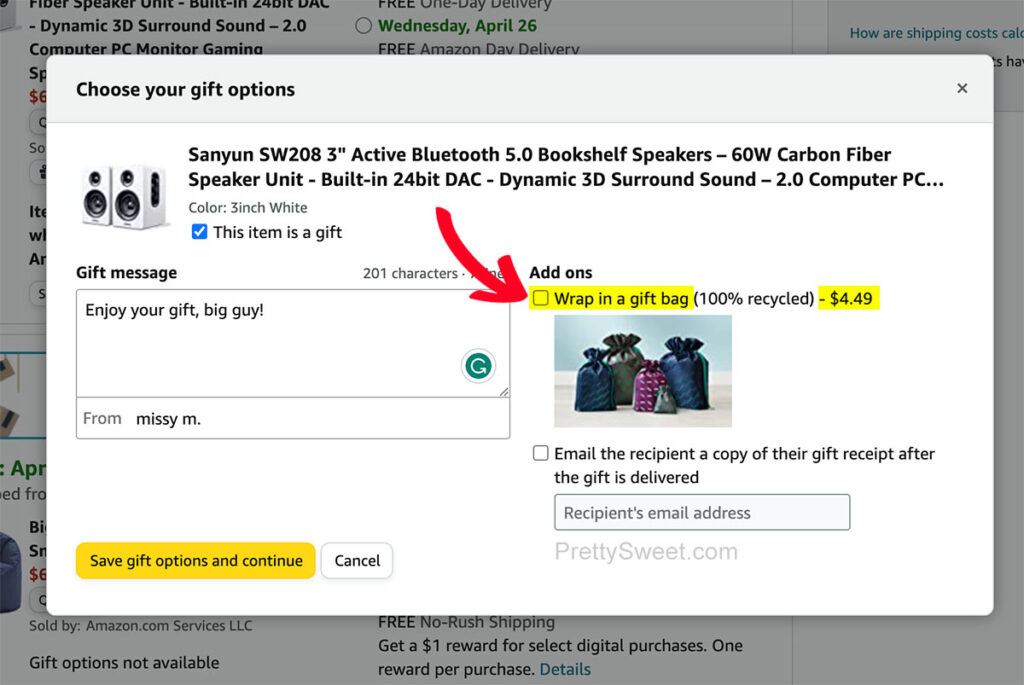Click the From name field 'missy m.'
The width and height of the screenshot is (1024, 685).
(293, 418)
